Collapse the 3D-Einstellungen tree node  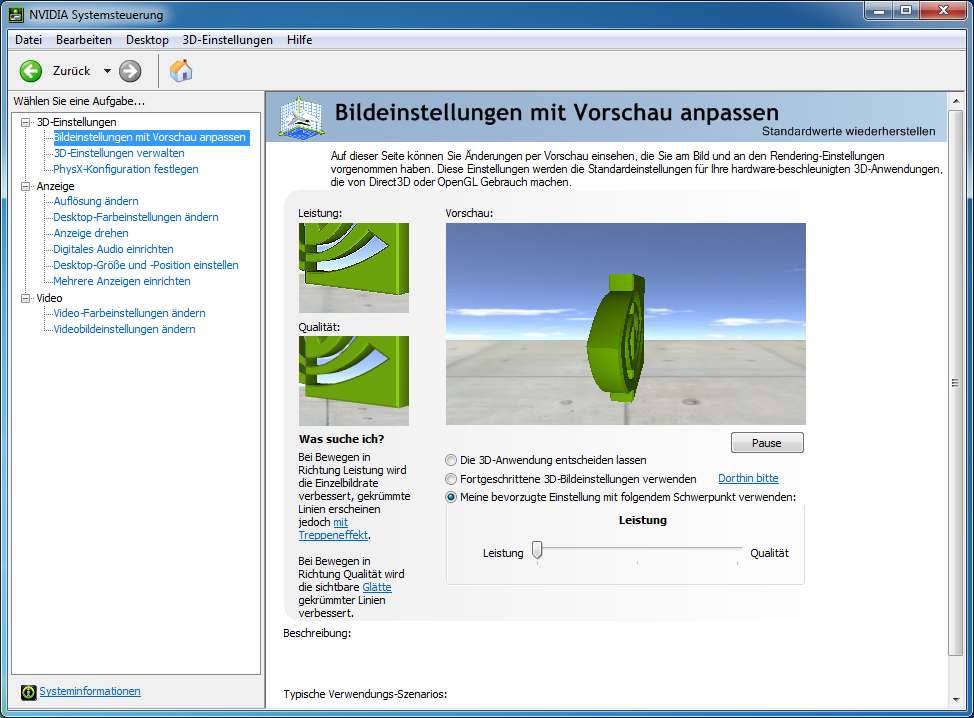25,122
